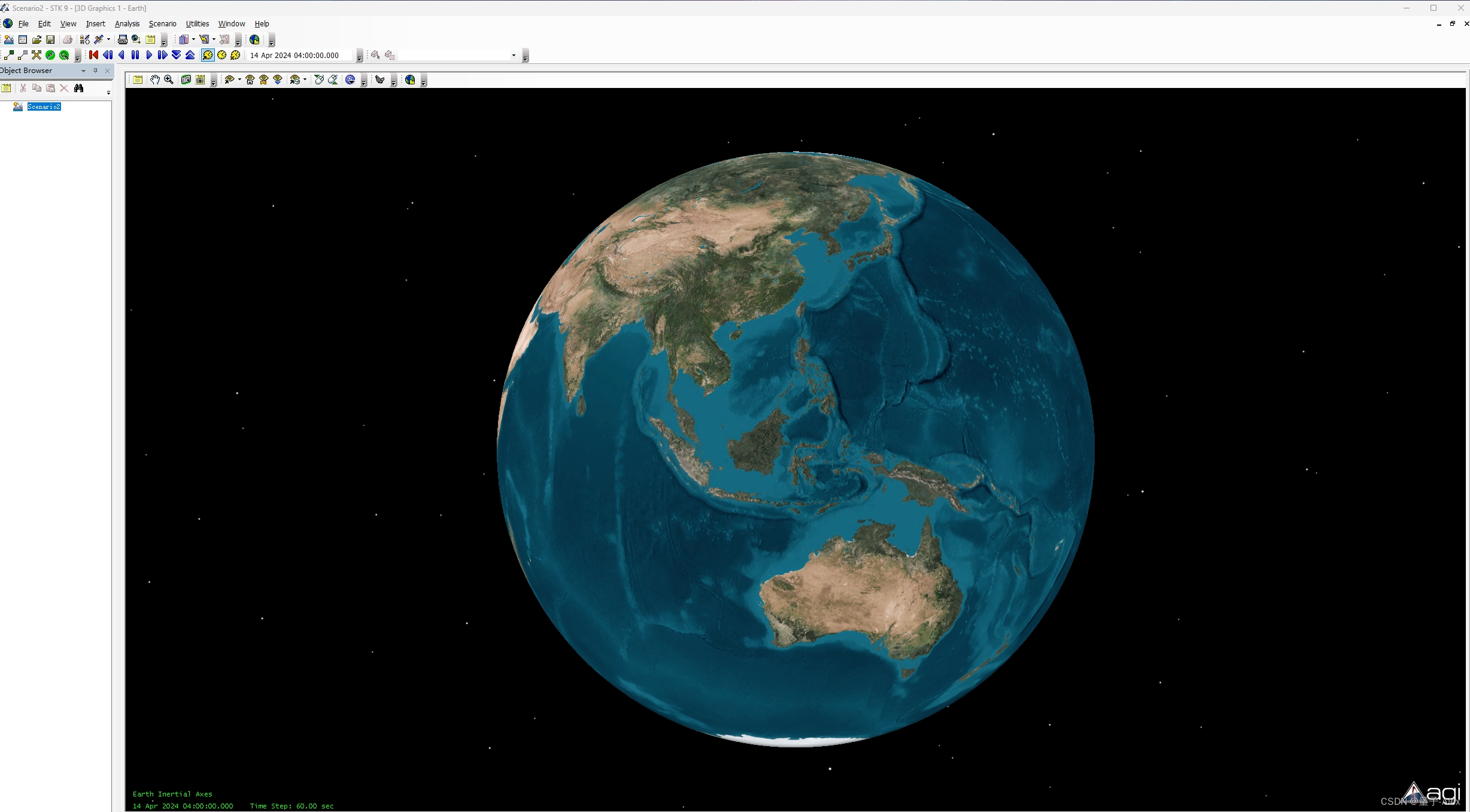Toggle the highlighted real-time animation mode clock
Viewport: 1470px width, 812px height.
coord(208,55)
